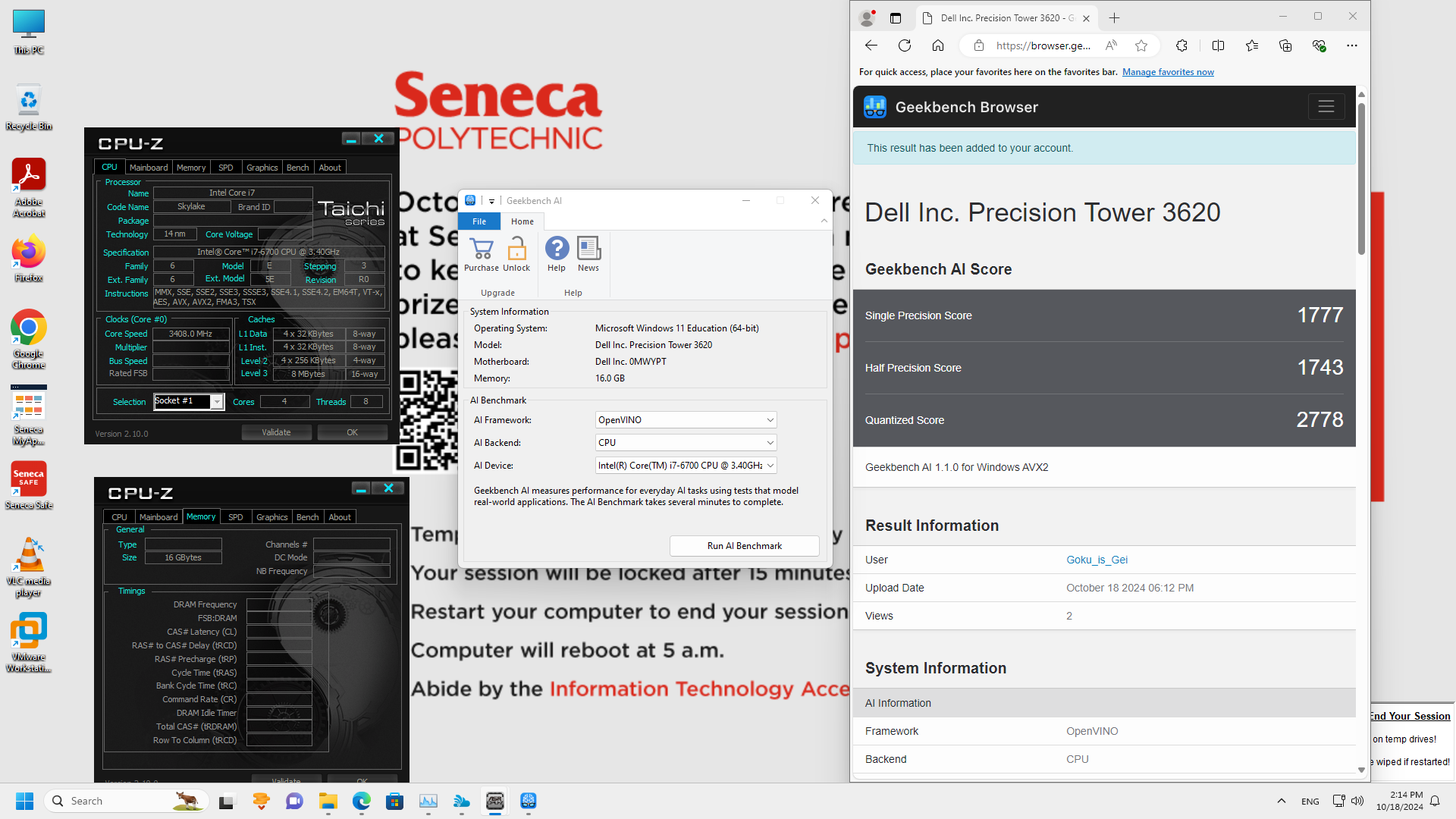The image size is (1456, 819).
Task: Click the Windows taskbar Search box
Action: 127,801
